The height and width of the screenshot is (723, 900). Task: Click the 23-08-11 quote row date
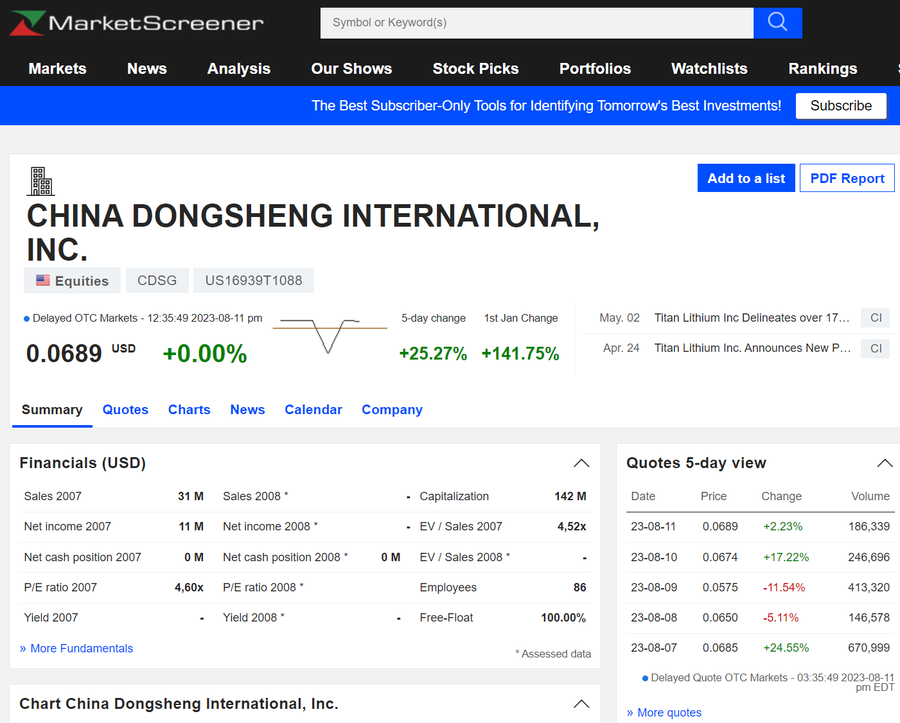click(x=653, y=527)
